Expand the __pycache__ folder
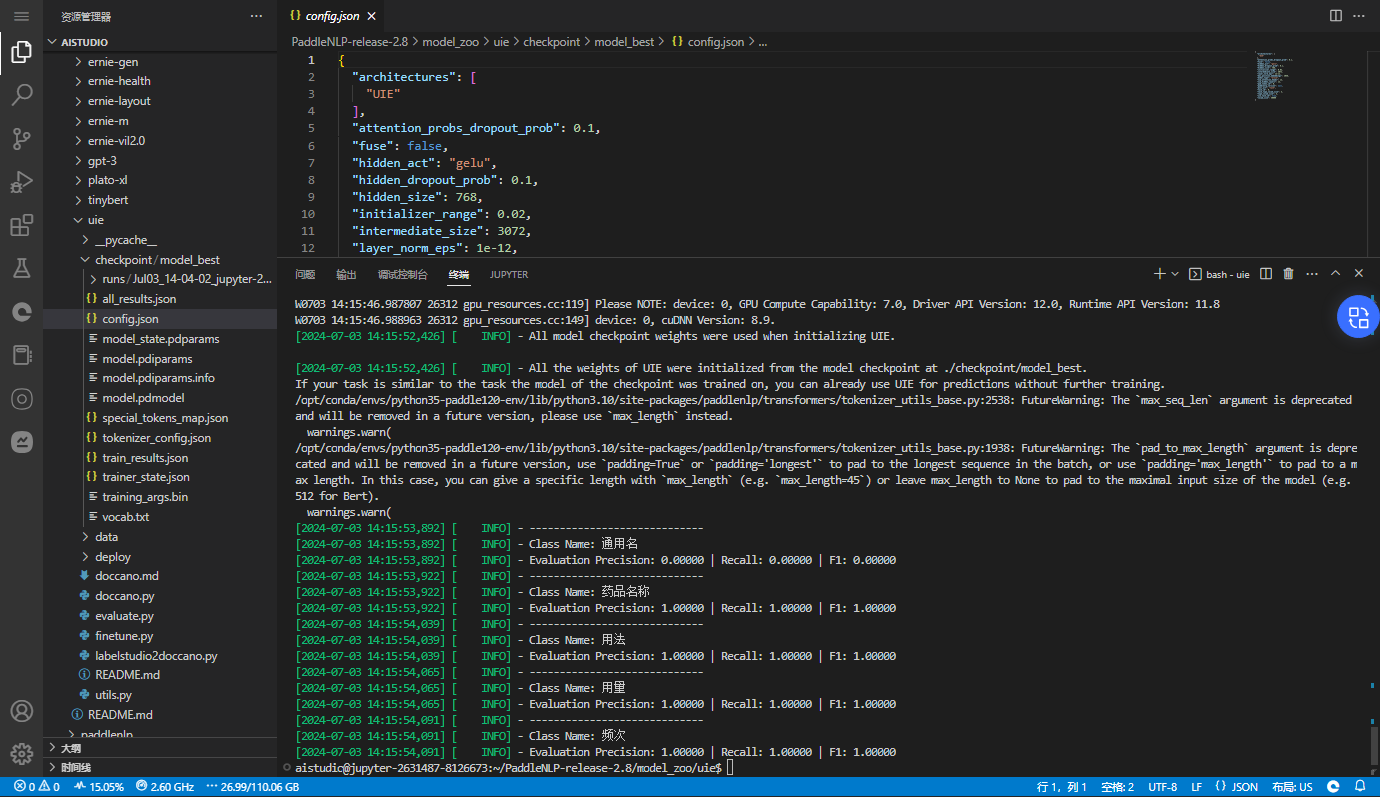The height and width of the screenshot is (797, 1380). click(x=160, y=240)
